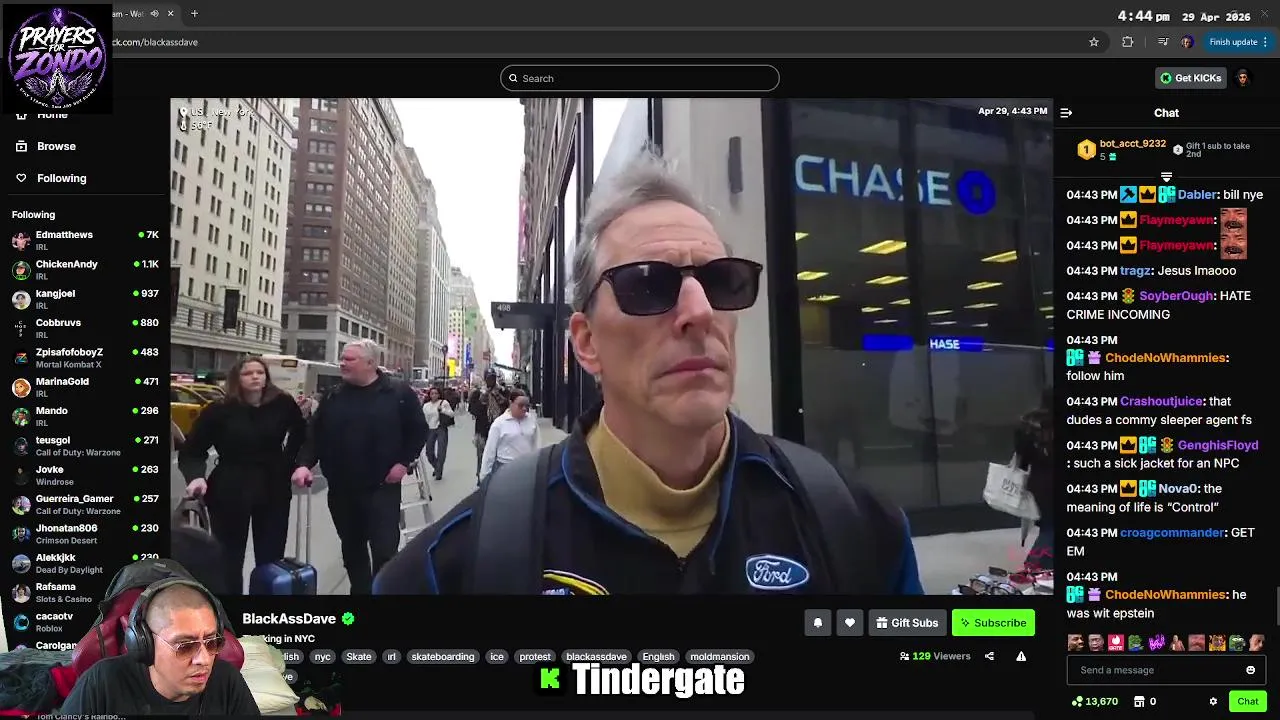The height and width of the screenshot is (720, 1280).
Task: Open a new browser tab with plus
Action: [194, 13]
